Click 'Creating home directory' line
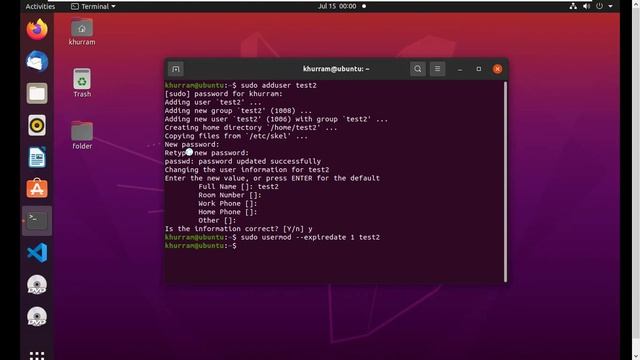The image size is (640, 360). 251,127
